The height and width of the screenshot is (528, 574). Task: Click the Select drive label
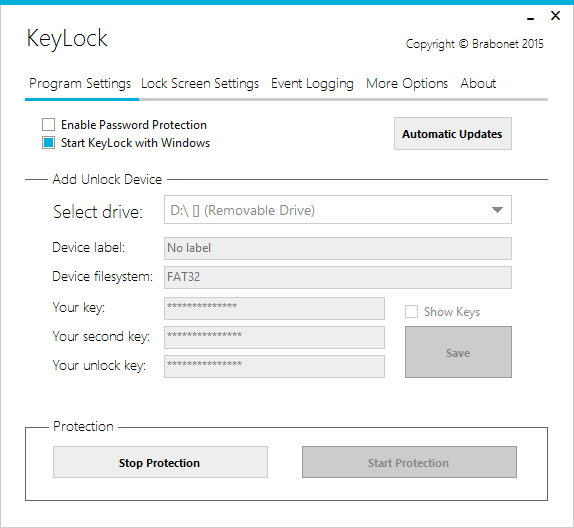tap(98, 212)
